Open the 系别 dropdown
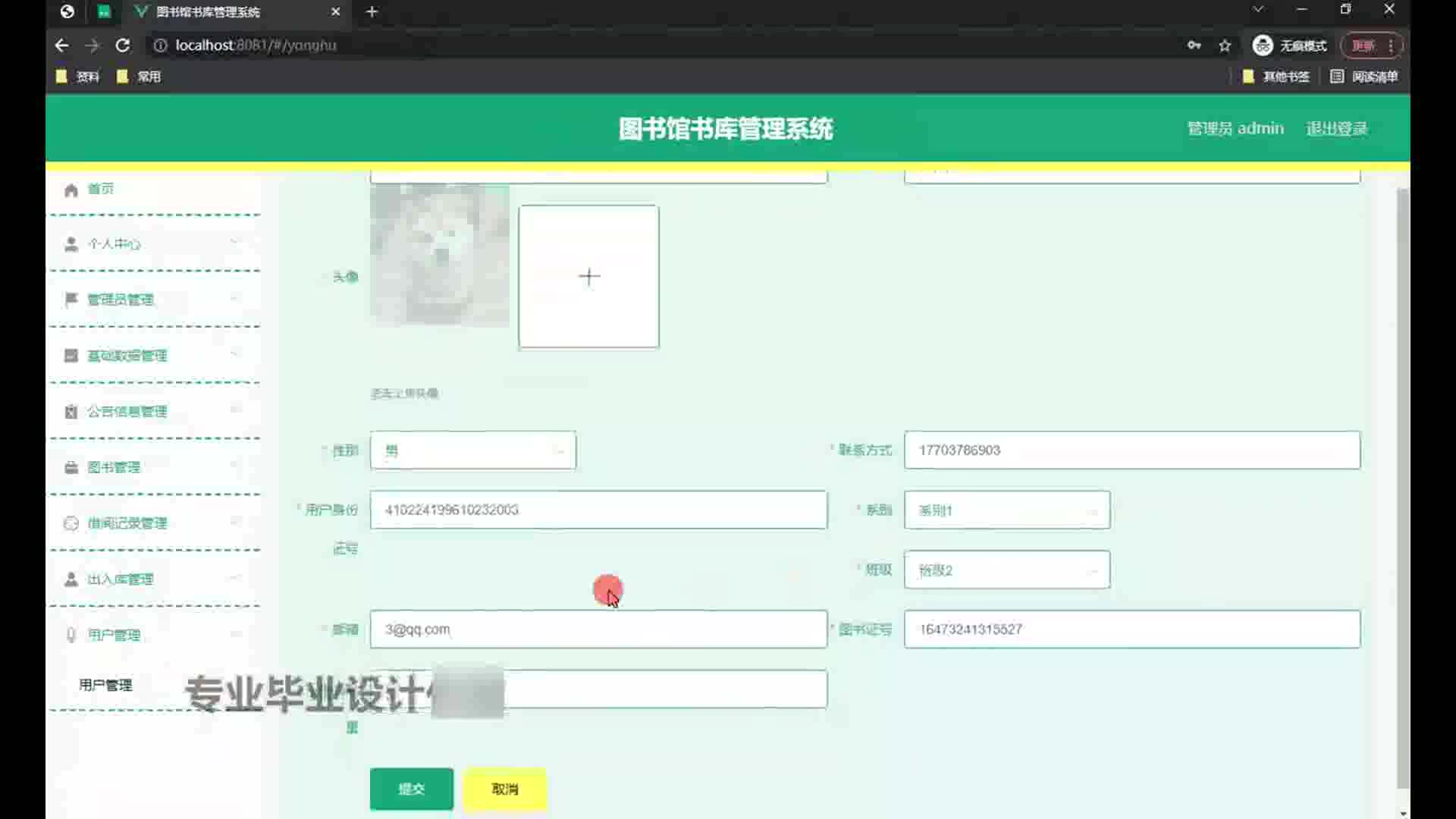The image size is (1456, 819). pos(1006,510)
